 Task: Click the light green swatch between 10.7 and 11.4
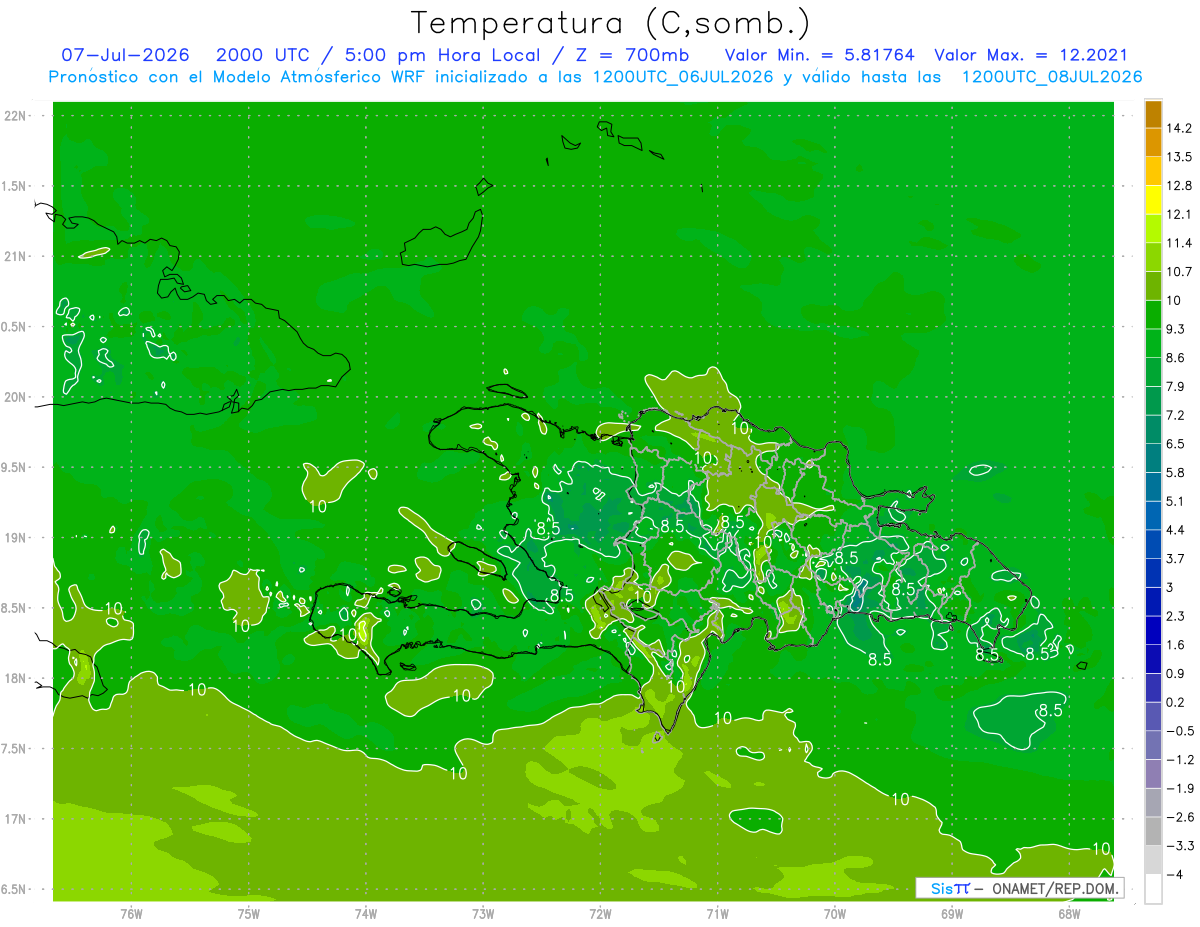point(1153,257)
